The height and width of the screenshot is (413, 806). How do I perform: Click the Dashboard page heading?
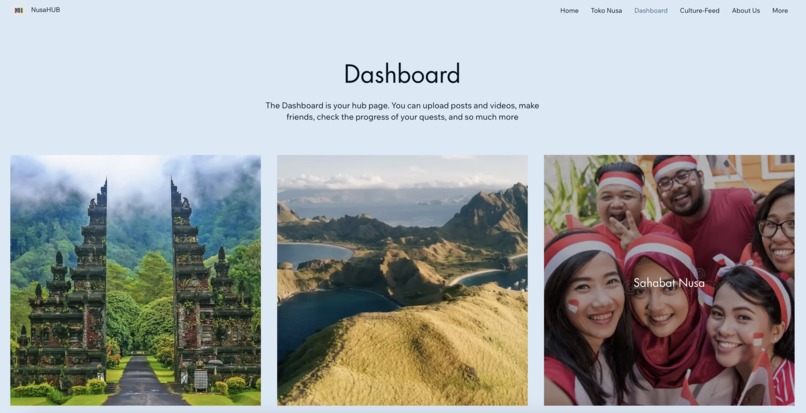402,74
